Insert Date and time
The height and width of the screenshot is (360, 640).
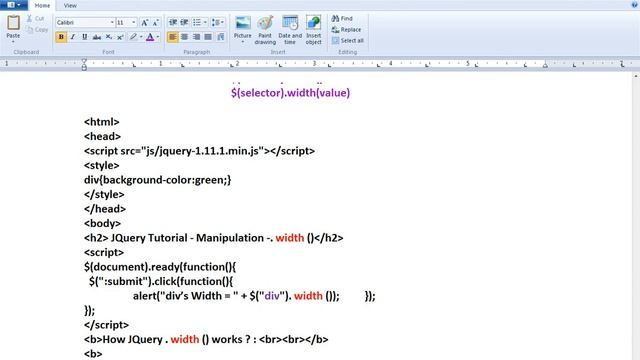click(x=290, y=30)
